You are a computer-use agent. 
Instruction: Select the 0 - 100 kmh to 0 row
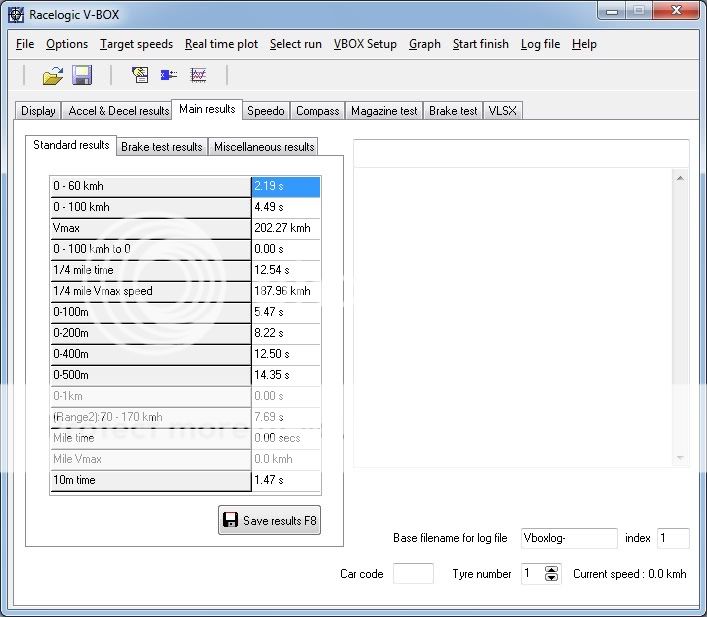150,249
